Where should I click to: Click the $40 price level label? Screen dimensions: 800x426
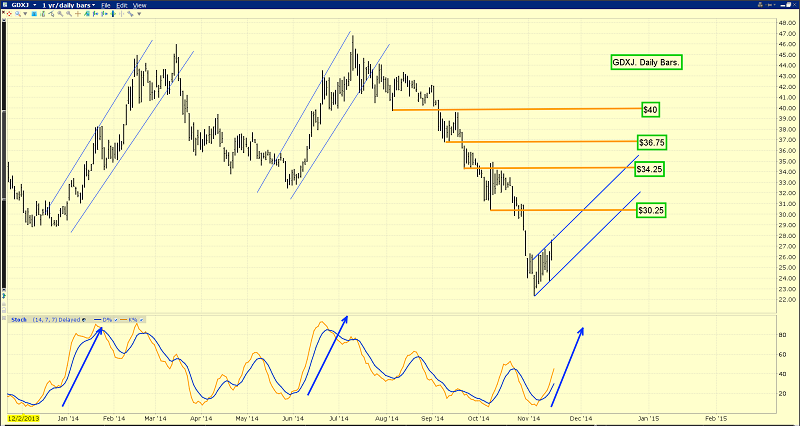click(650, 109)
